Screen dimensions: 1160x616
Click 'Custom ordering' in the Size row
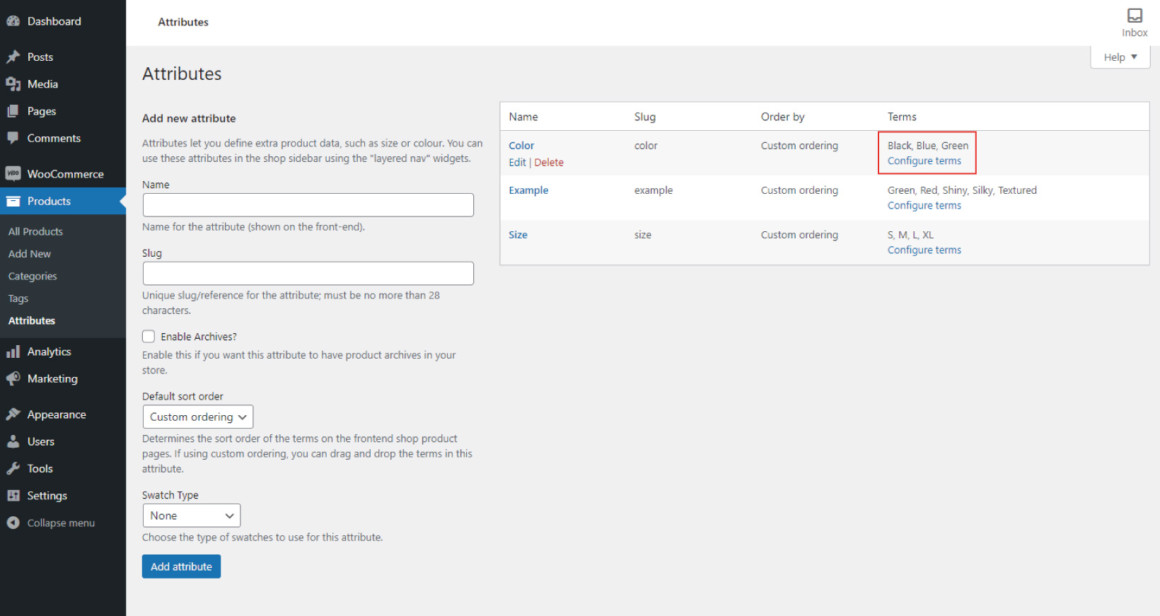point(799,234)
